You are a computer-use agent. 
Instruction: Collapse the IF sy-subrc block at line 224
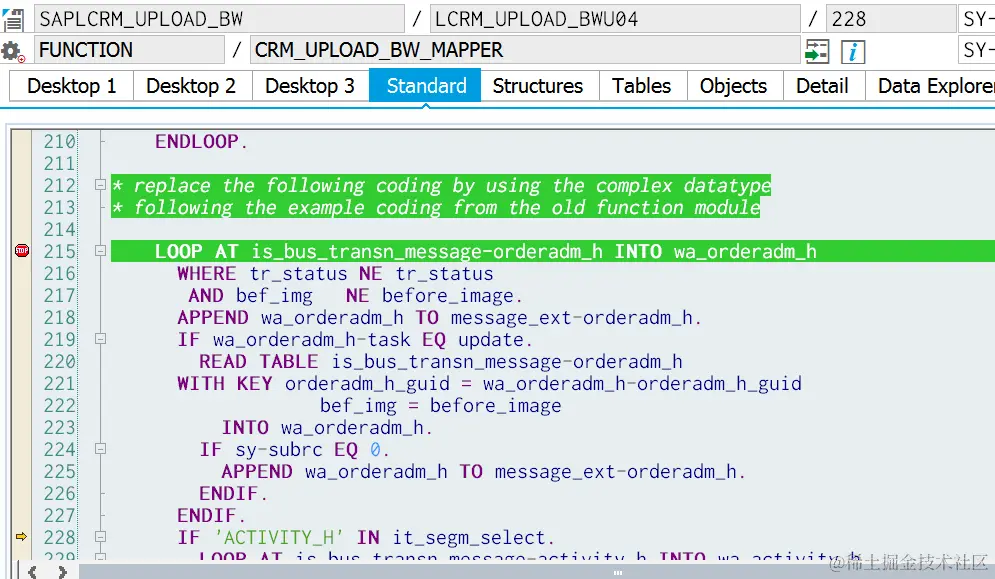pyautogui.click(x=100, y=449)
